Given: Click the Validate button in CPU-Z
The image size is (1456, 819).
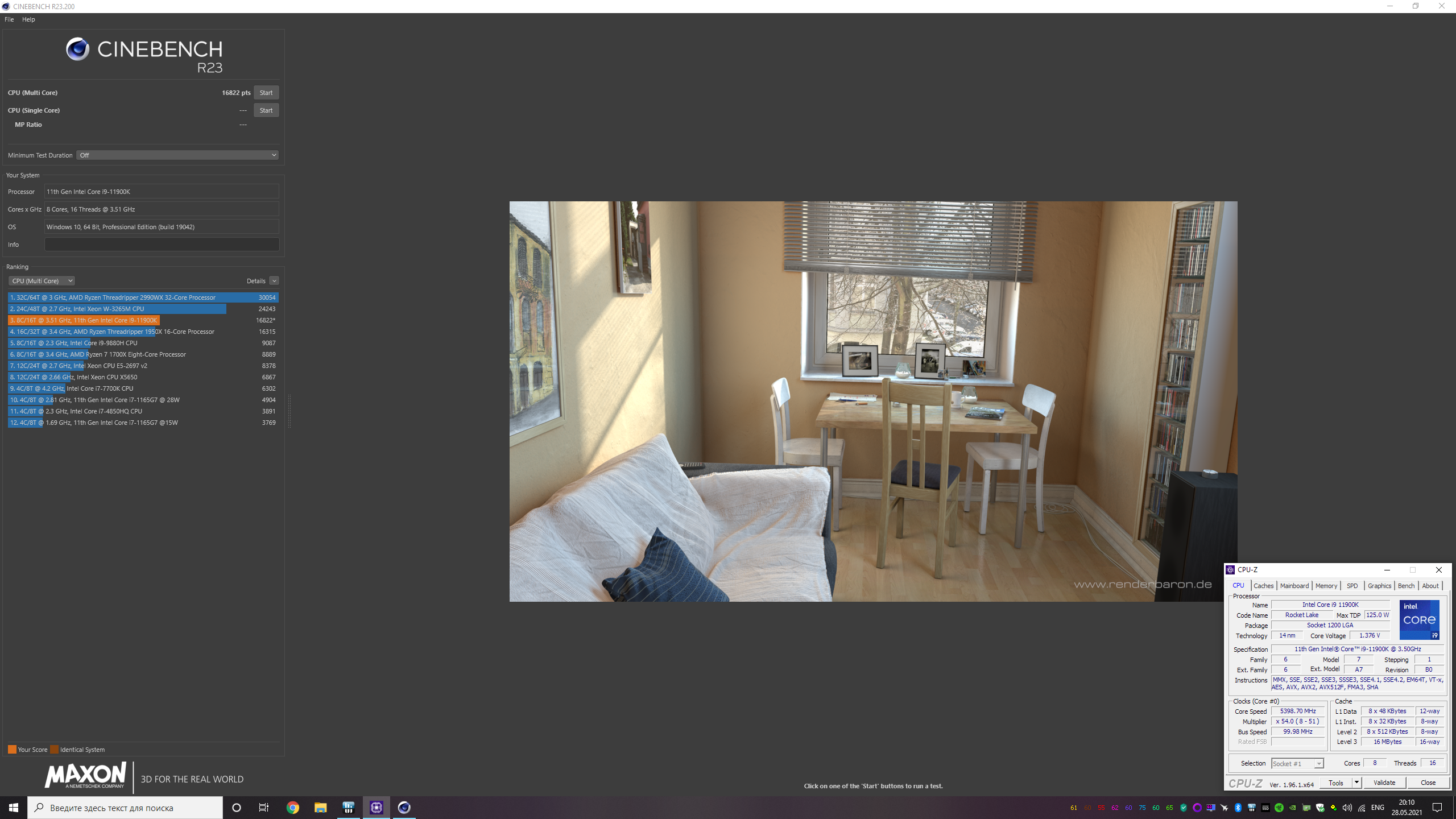Looking at the screenshot, I should click(1384, 783).
